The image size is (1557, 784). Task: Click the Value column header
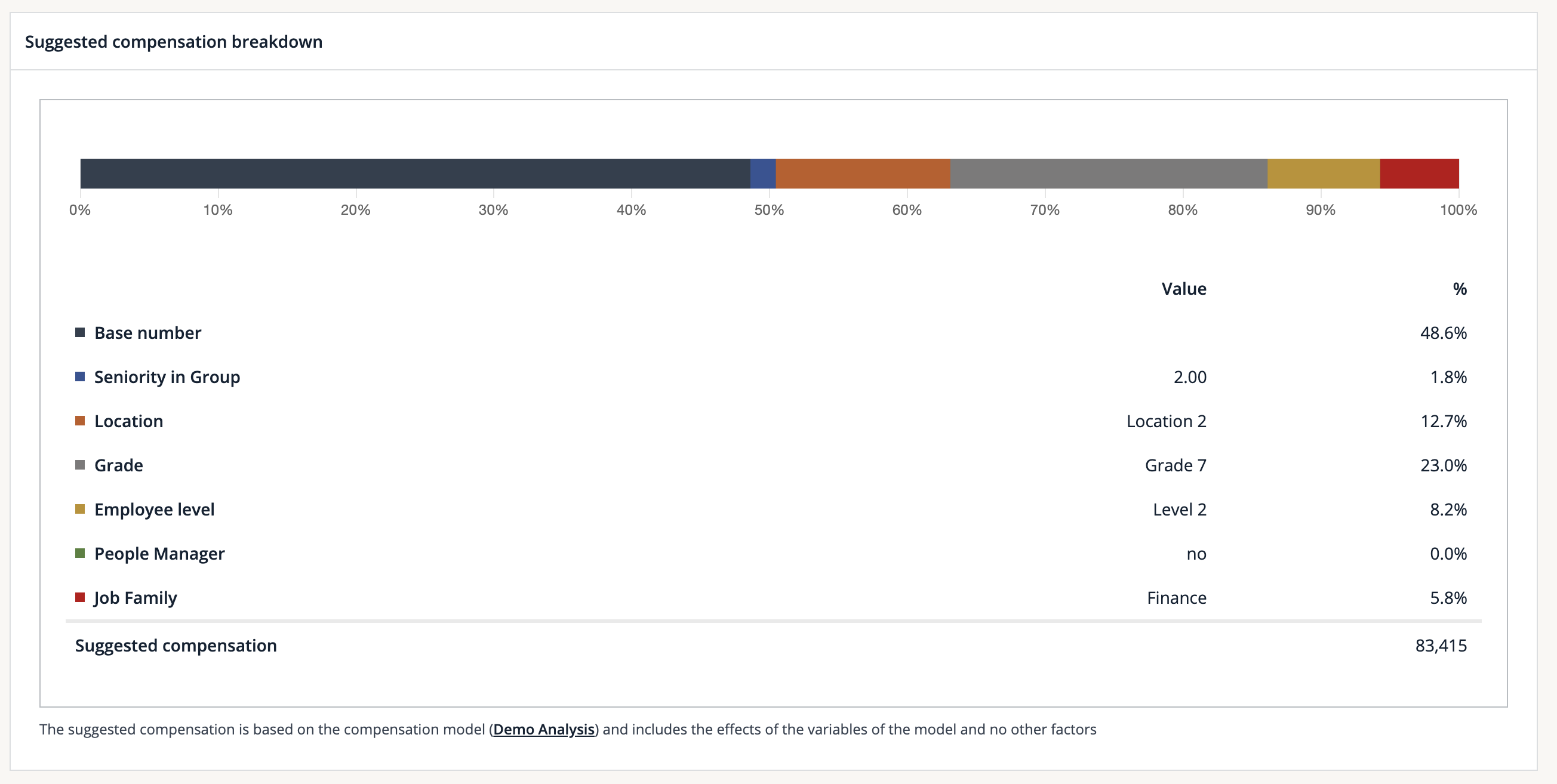[x=1183, y=289]
